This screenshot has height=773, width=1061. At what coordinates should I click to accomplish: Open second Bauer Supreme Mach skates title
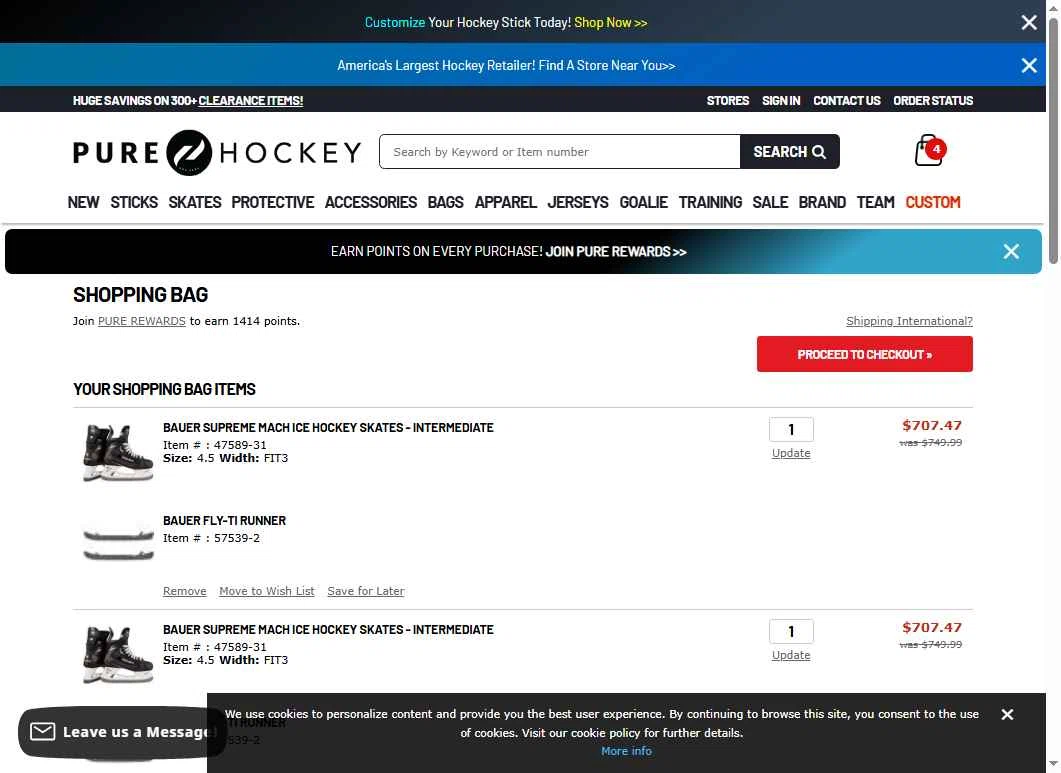click(x=328, y=630)
